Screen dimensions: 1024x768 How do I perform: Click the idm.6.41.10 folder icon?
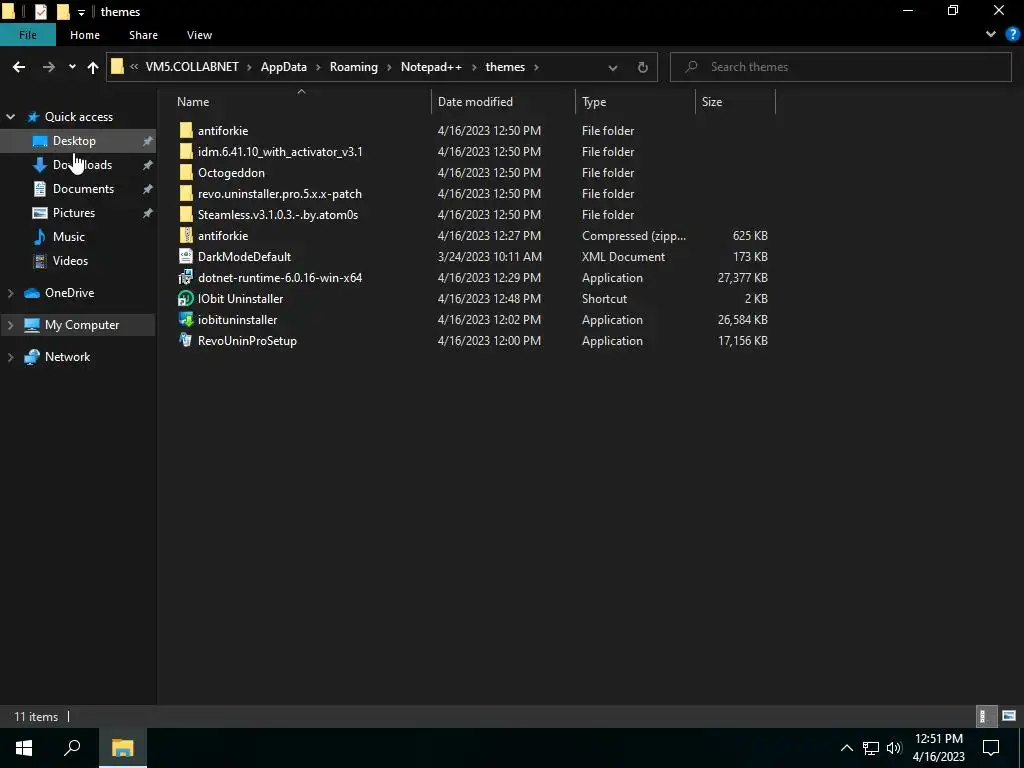tap(186, 152)
